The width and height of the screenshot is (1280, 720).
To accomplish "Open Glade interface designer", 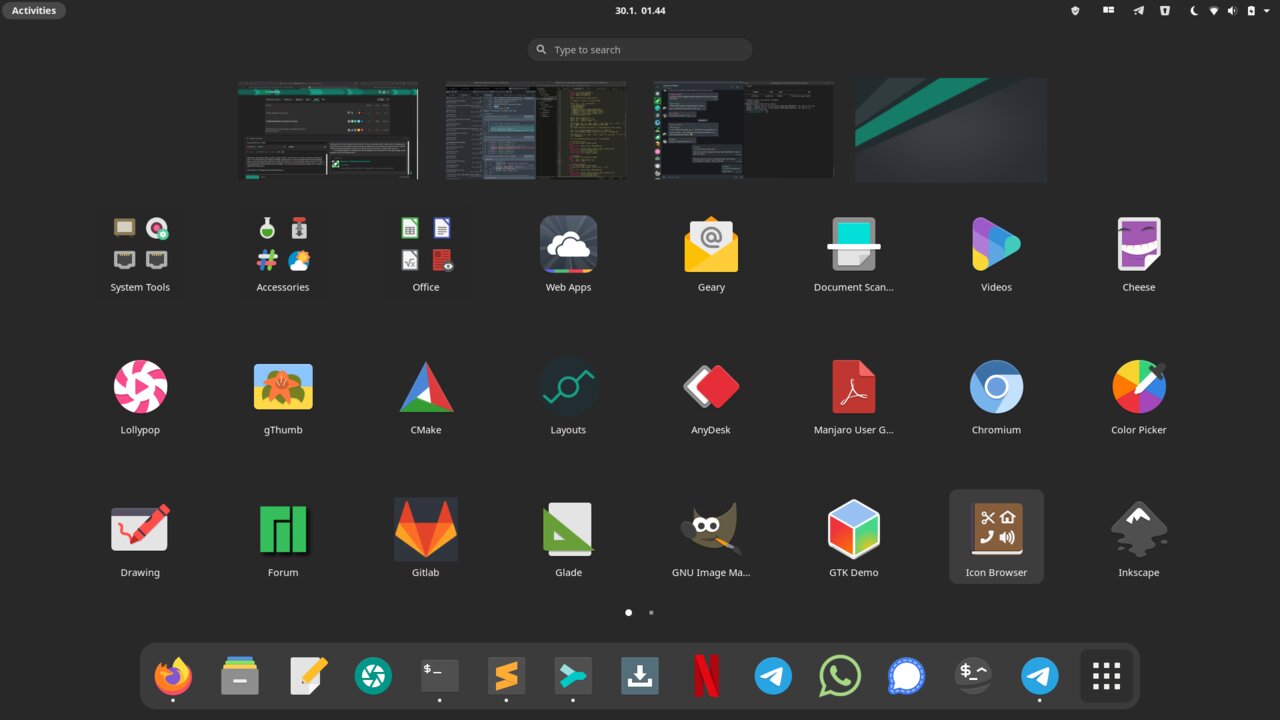I will [x=568, y=528].
